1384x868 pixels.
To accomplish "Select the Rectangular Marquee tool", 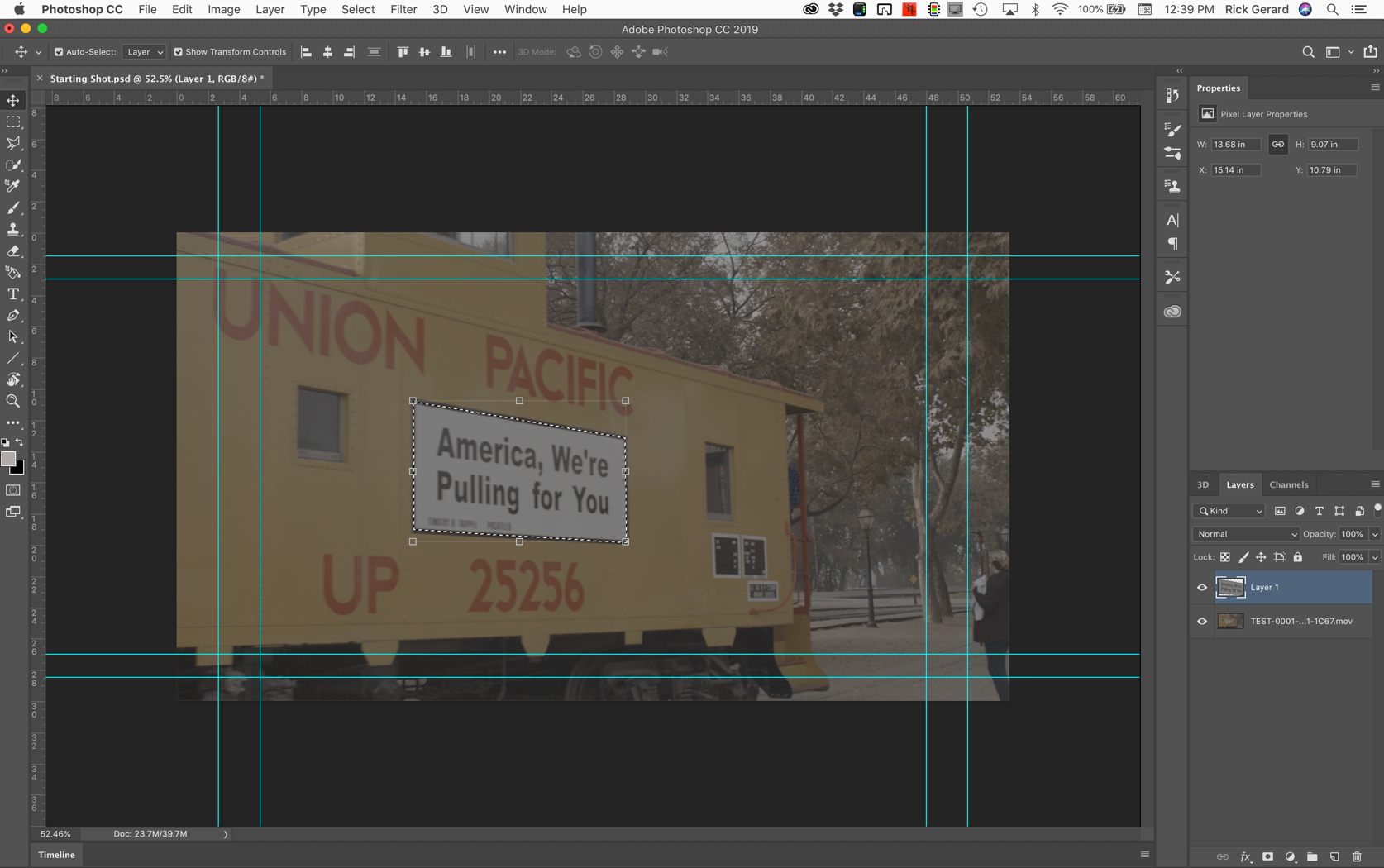I will coord(13,122).
